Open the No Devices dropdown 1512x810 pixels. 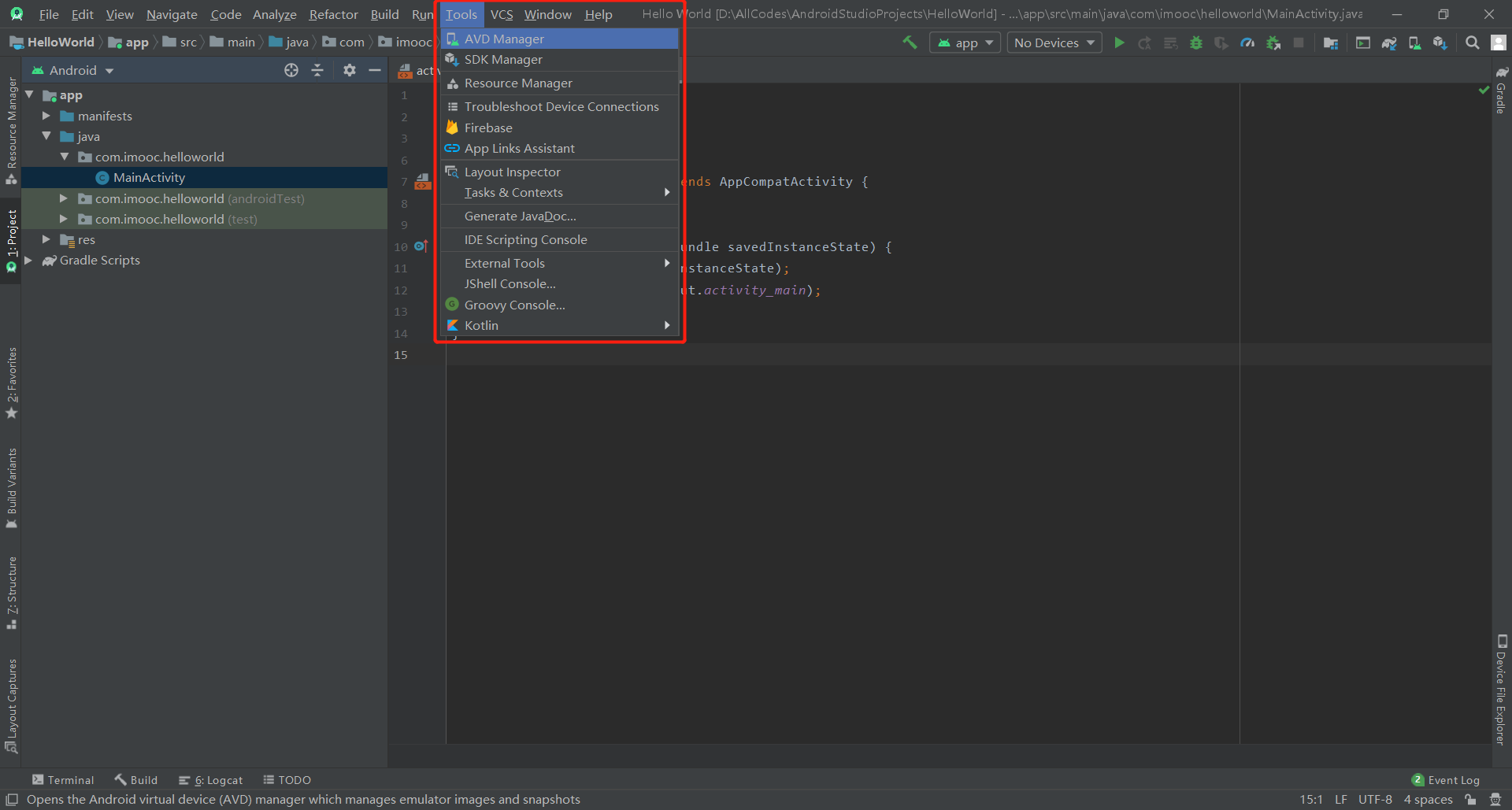[x=1054, y=43]
